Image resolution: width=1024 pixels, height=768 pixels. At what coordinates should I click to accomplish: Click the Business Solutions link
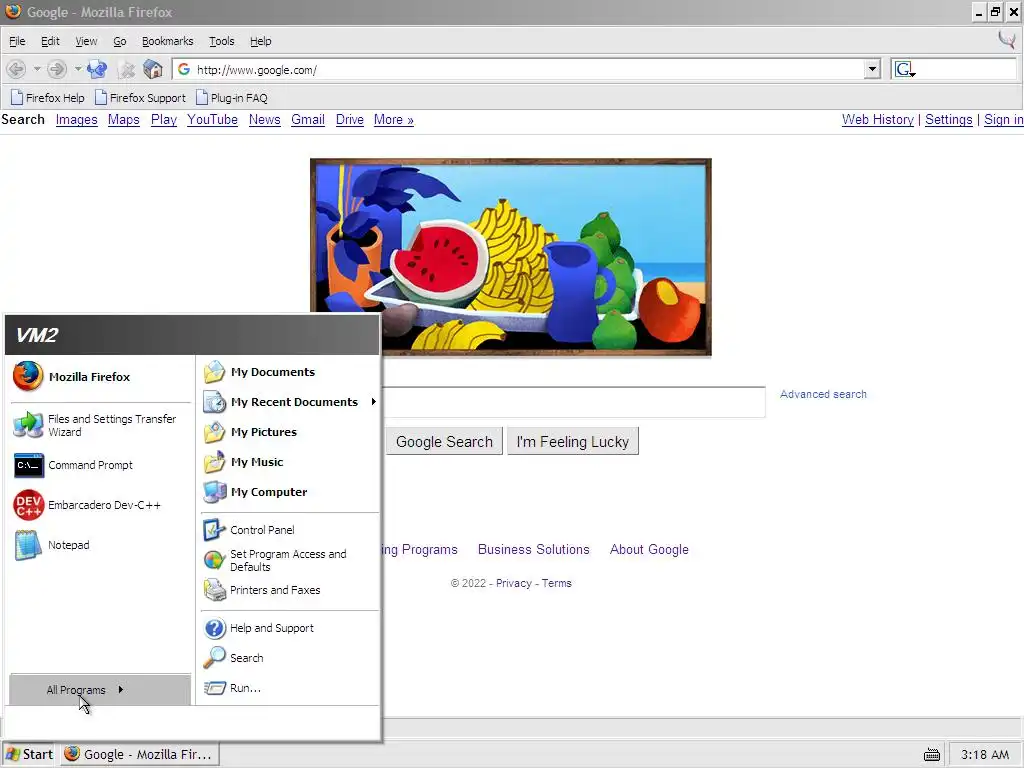coord(534,549)
